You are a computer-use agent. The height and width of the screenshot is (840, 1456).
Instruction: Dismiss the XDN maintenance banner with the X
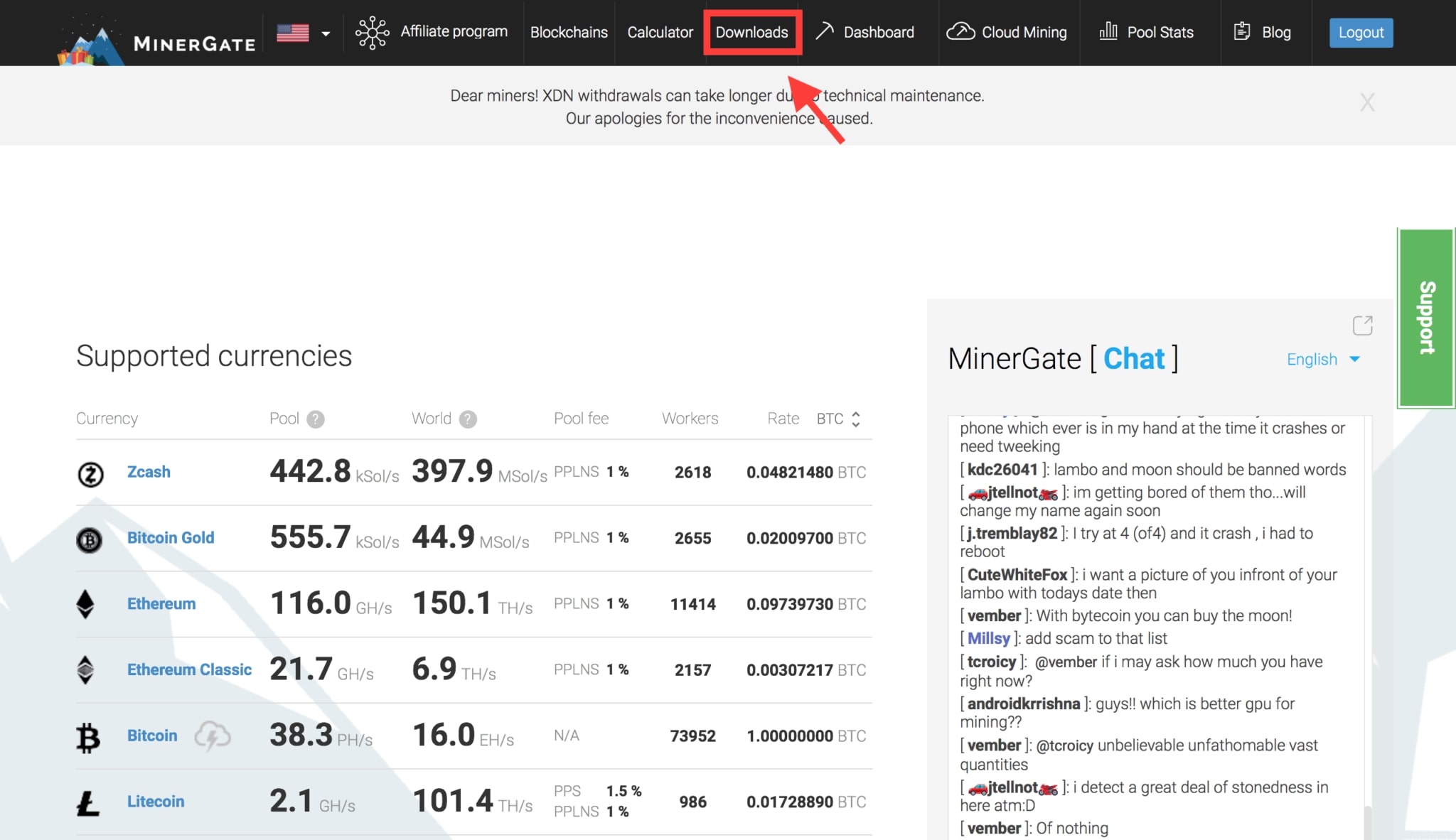pyautogui.click(x=1366, y=102)
